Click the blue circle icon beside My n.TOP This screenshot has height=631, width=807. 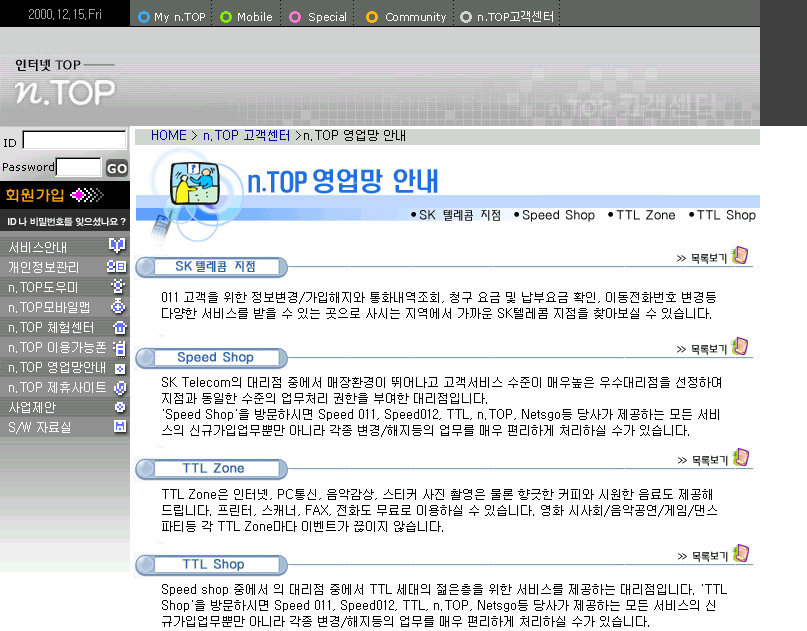click(144, 17)
